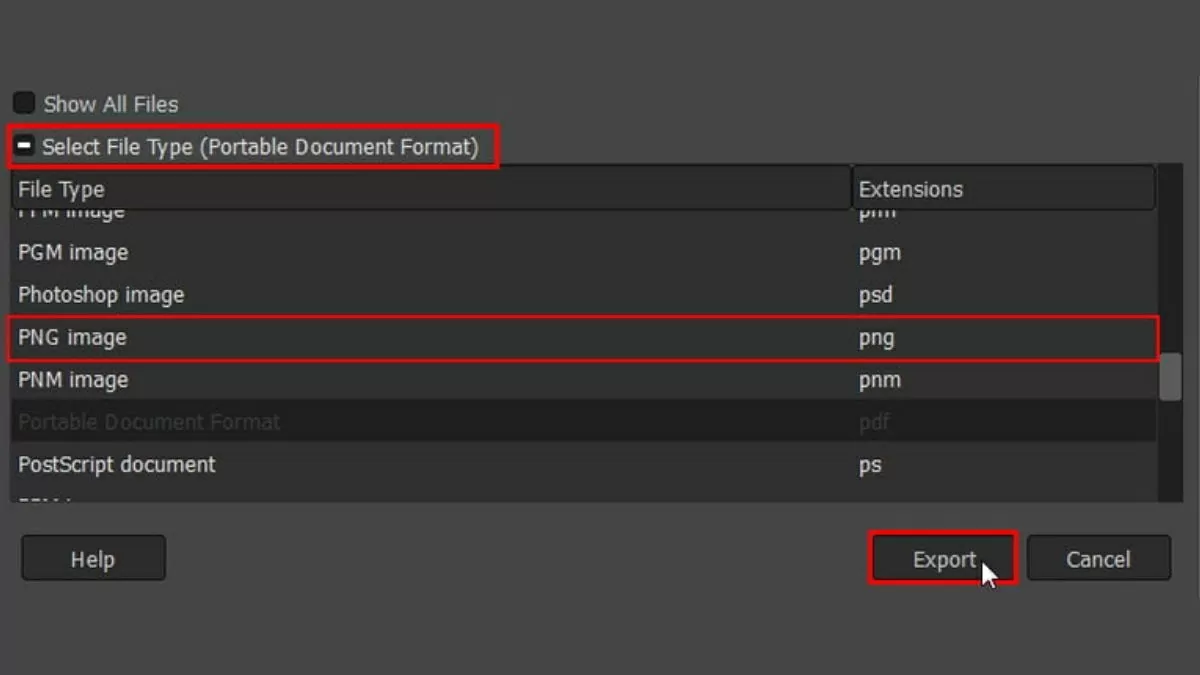
Task: Click the png extension cell
Action: coord(876,338)
